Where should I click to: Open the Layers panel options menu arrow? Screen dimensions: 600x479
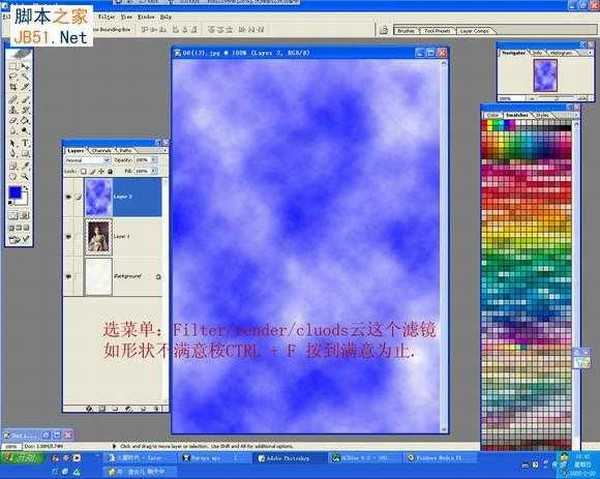click(x=165, y=151)
